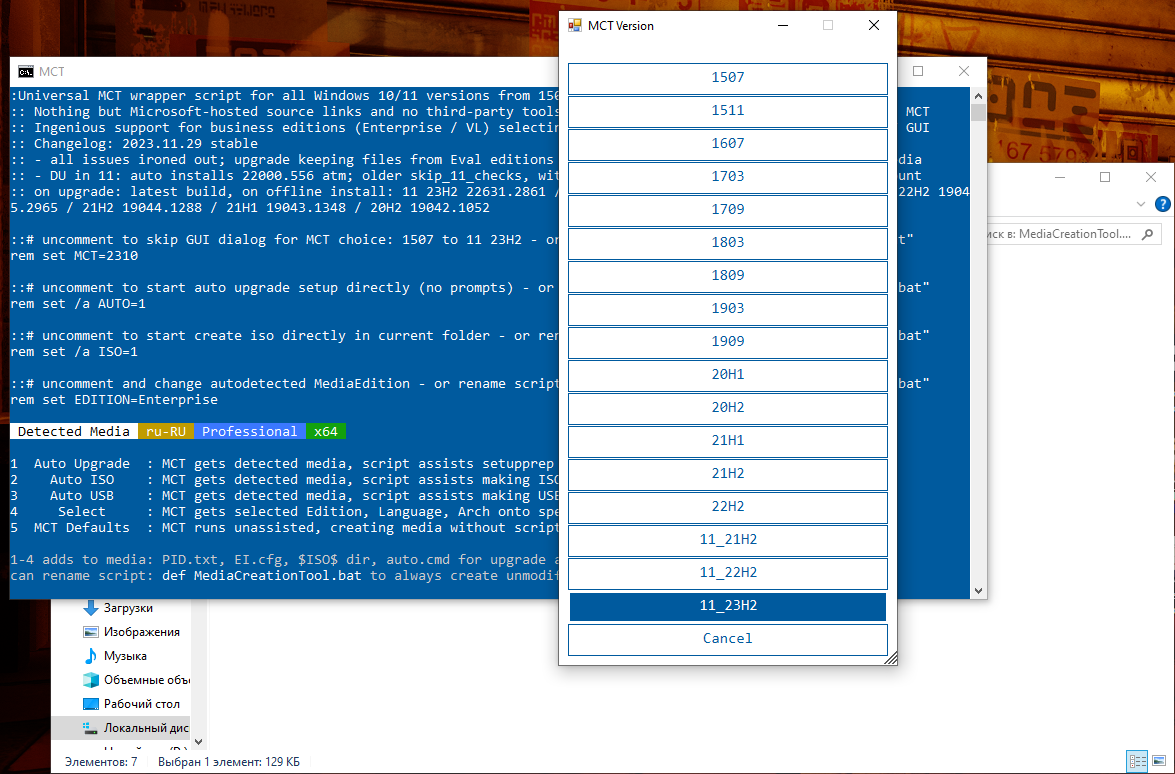
Task: Click the Help question mark icon in Explorer
Action: pyautogui.click(x=1162, y=204)
